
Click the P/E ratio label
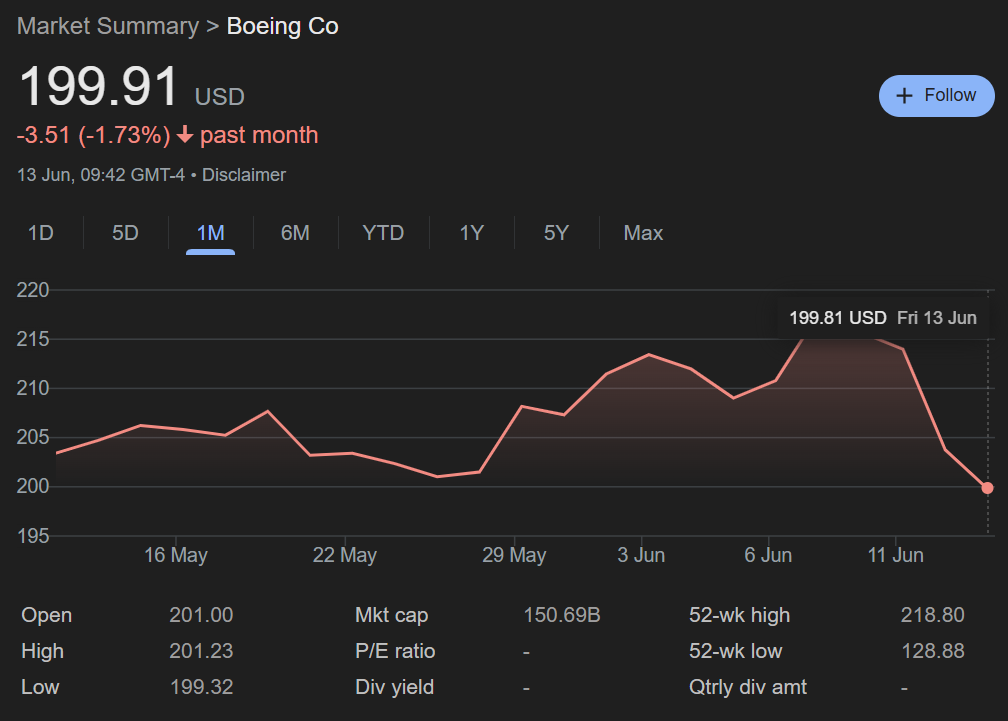395,651
